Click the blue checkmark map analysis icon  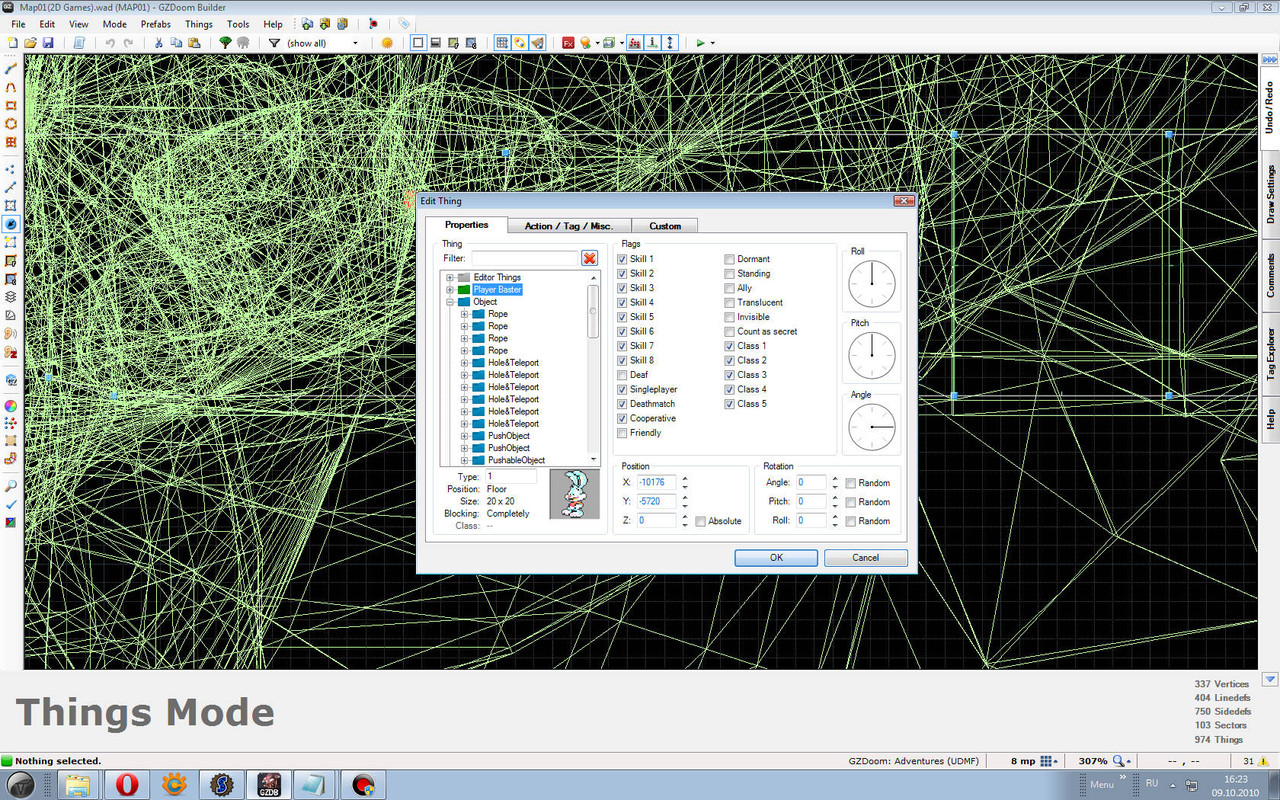coord(11,504)
